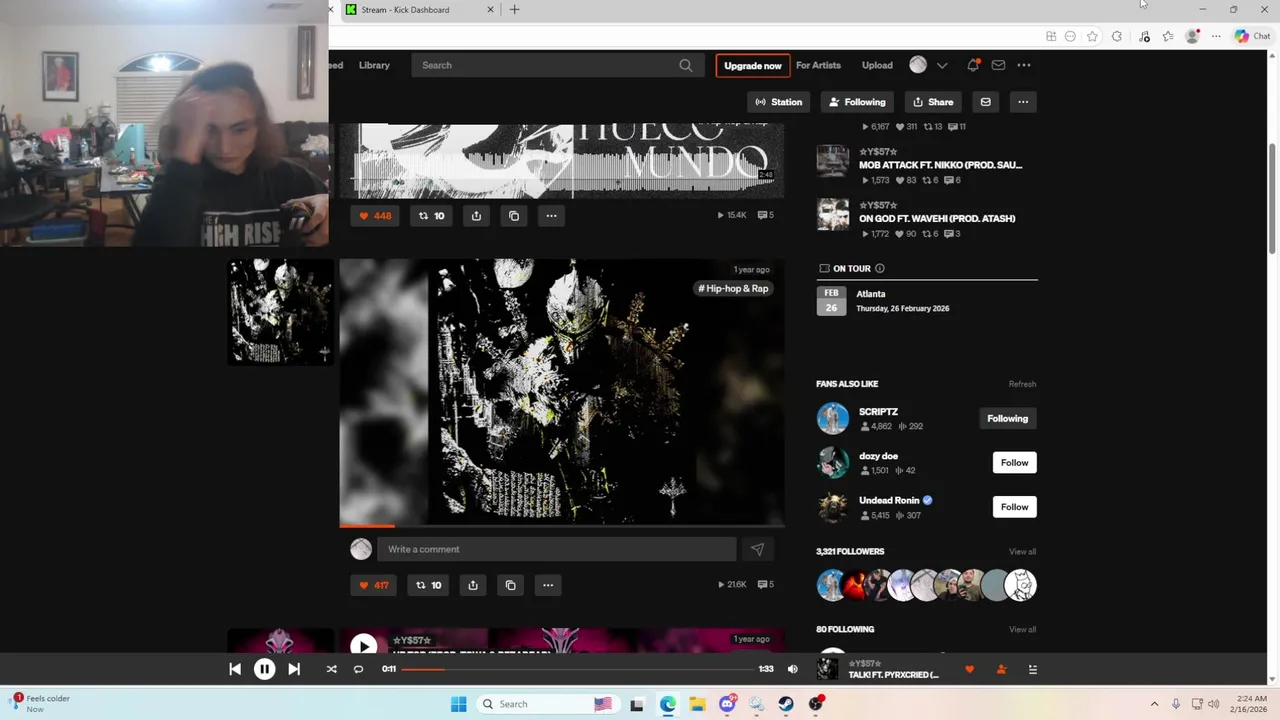
Task: View all 3,321 followers
Action: (1022, 552)
